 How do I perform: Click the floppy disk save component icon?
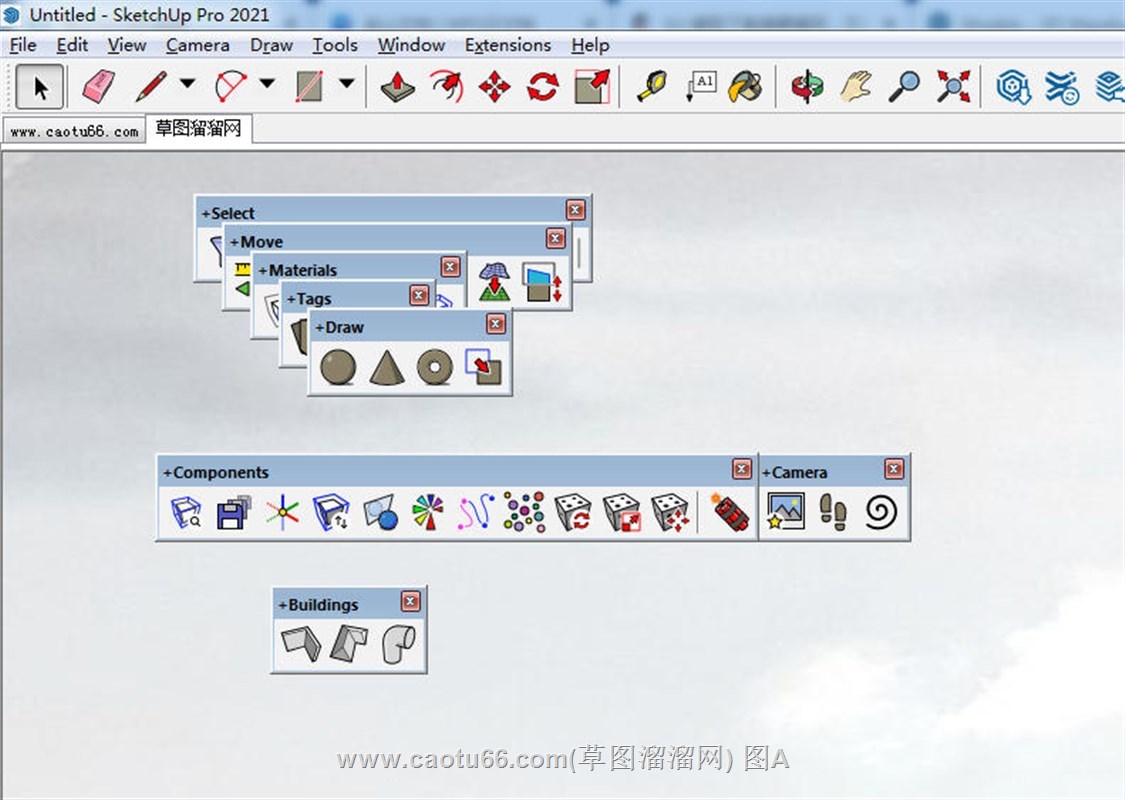[234, 512]
